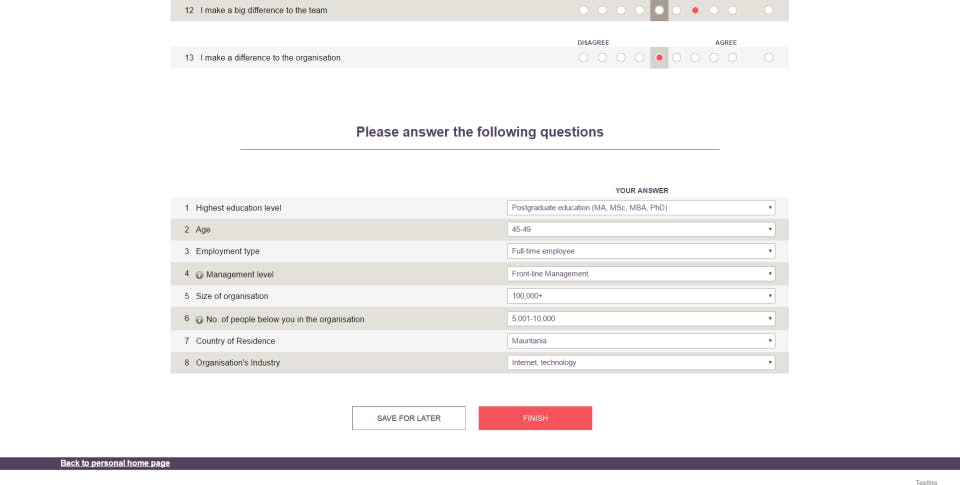
Task: Open the Highest education level dropdown
Action: 641,208
